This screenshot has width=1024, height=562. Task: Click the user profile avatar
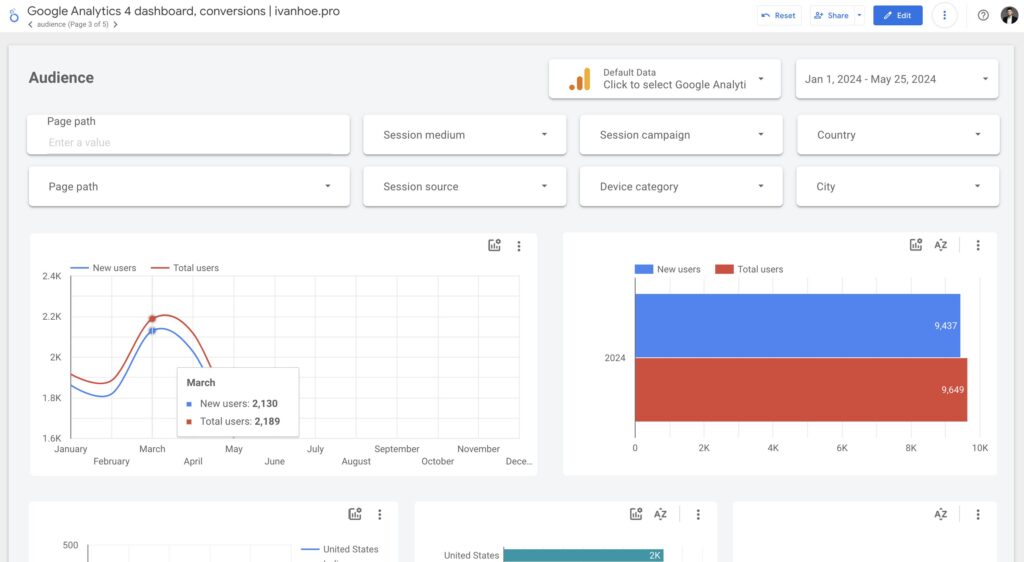pos(1009,16)
